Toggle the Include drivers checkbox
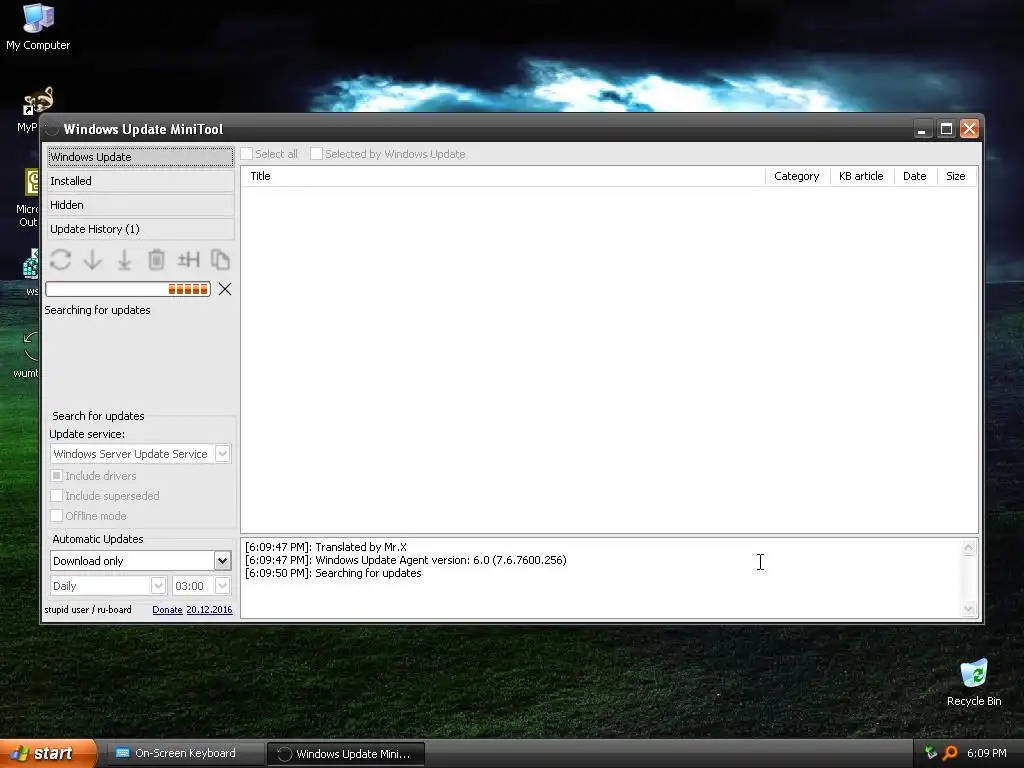Screen dimensions: 1024x768 (x=57, y=475)
